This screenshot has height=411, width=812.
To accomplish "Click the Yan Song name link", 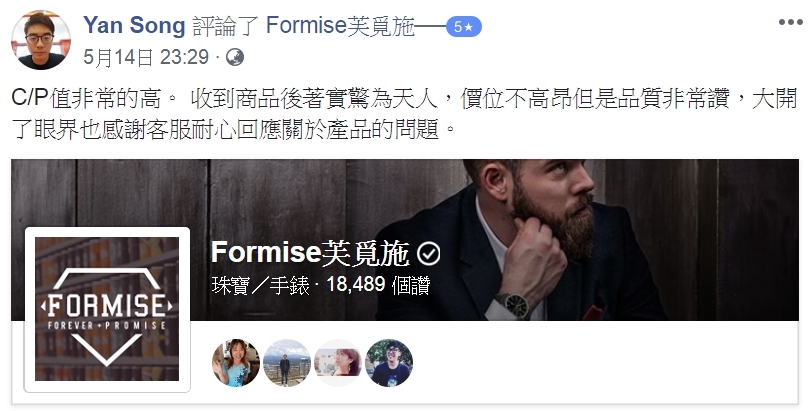I will point(134,25).
